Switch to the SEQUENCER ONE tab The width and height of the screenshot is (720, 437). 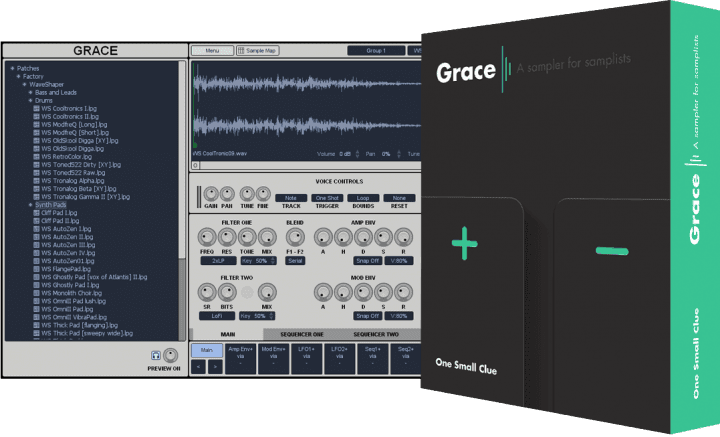(x=302, y=334)
